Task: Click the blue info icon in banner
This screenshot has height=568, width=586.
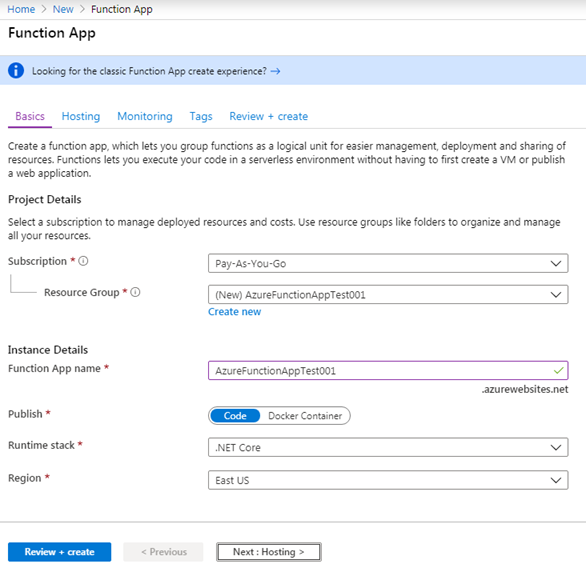Action: (x=16, y=70)
